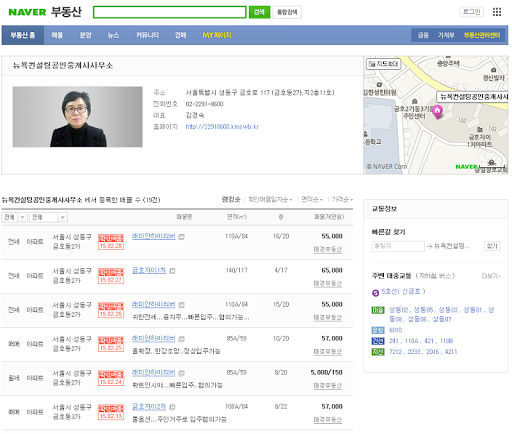Click the green 검색 search button

point(259,12)
